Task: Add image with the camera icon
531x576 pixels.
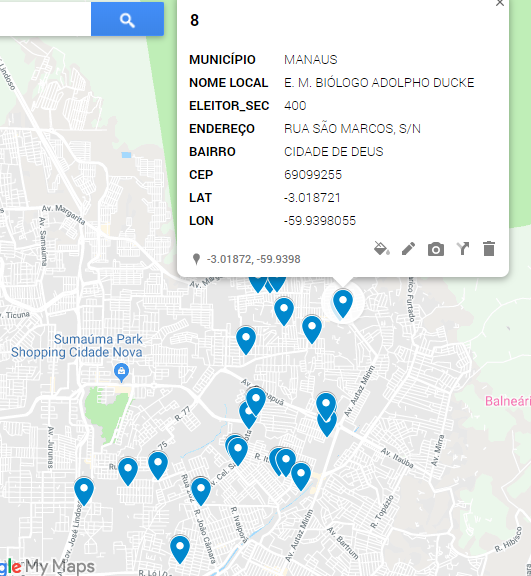Action: [x=436, y=249]
